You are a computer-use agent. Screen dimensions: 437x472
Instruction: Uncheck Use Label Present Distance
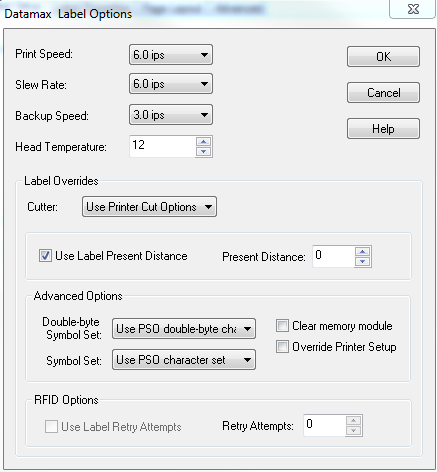pos(45,256)
